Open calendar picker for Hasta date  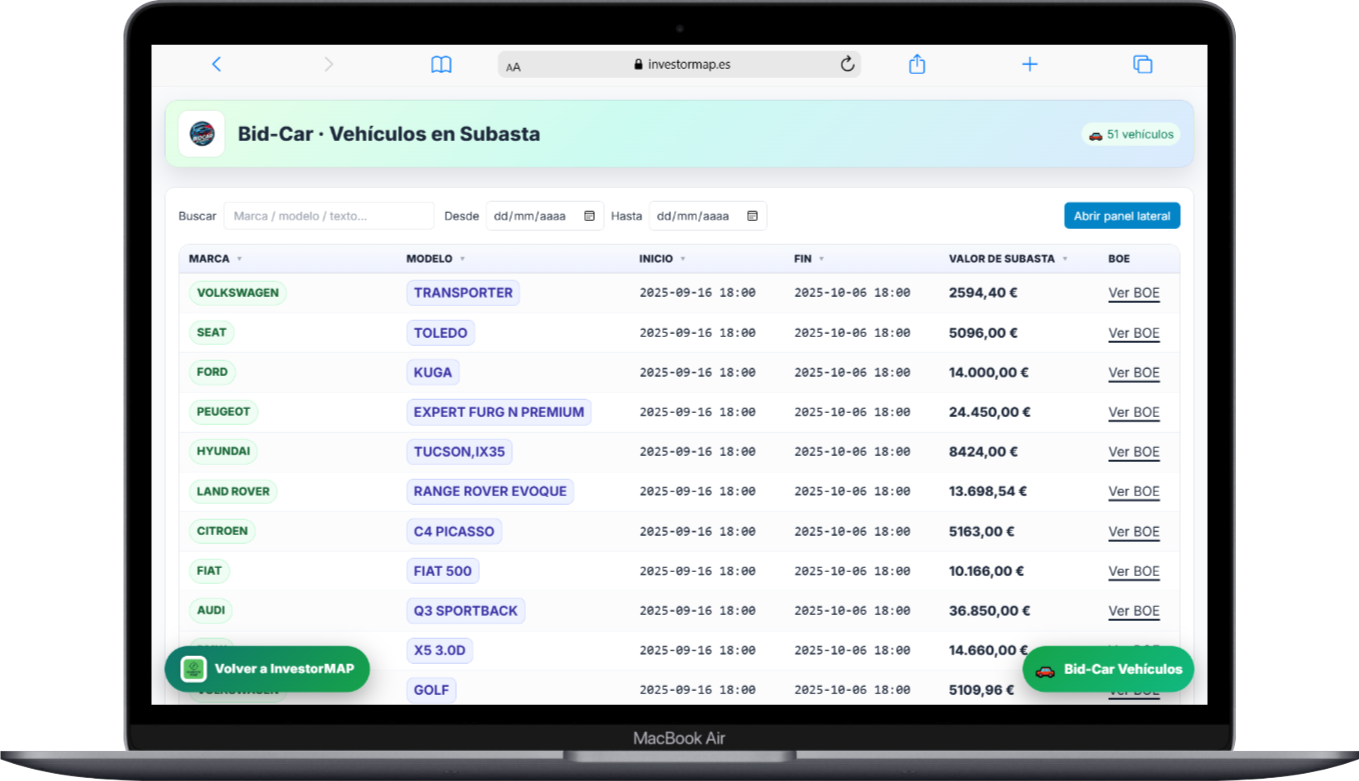point(752,215)
